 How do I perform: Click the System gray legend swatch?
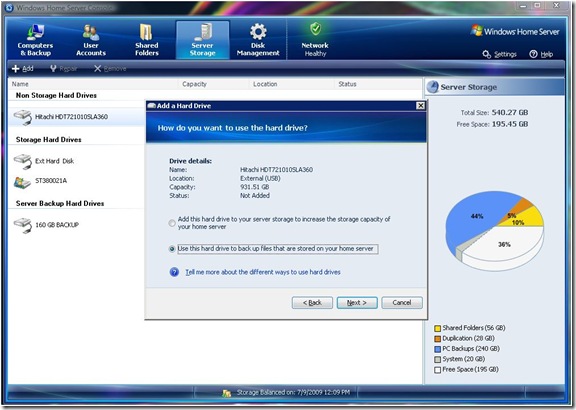pyautogui.click(x=437, y=359)
